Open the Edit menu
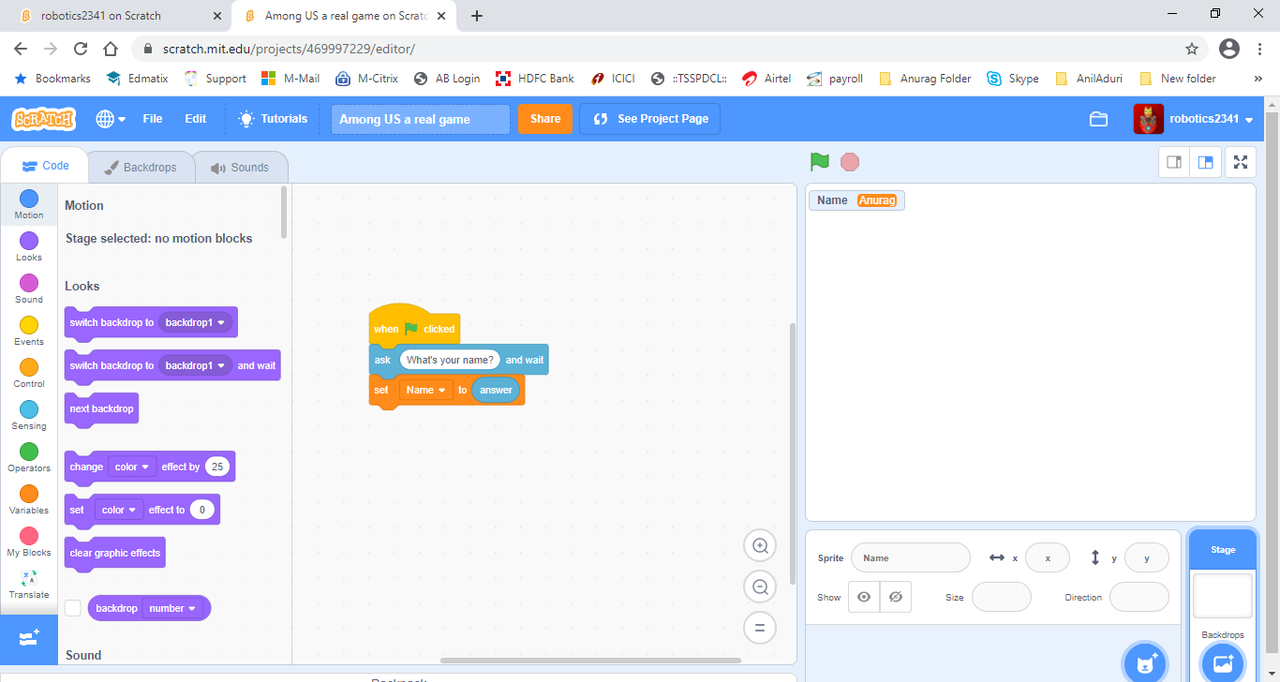This screenshot has height=682, width=1280. [x=195, y=119]
